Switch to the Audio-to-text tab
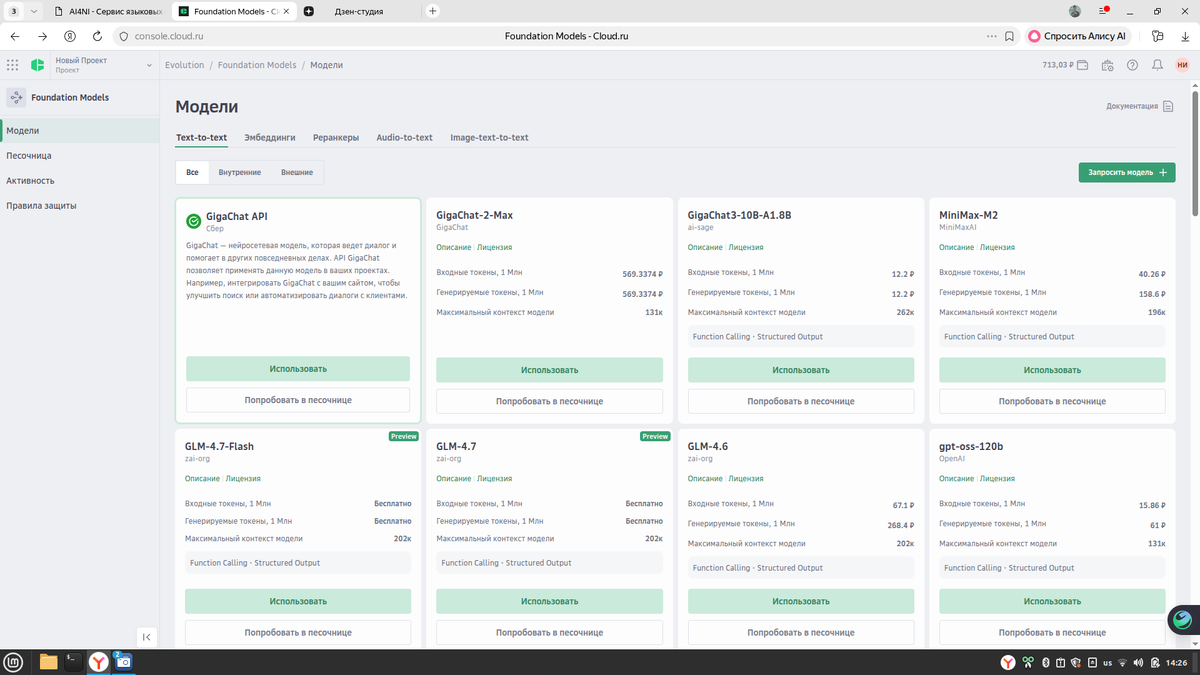The image size is (1200, 675). click(x=404, y=137)
